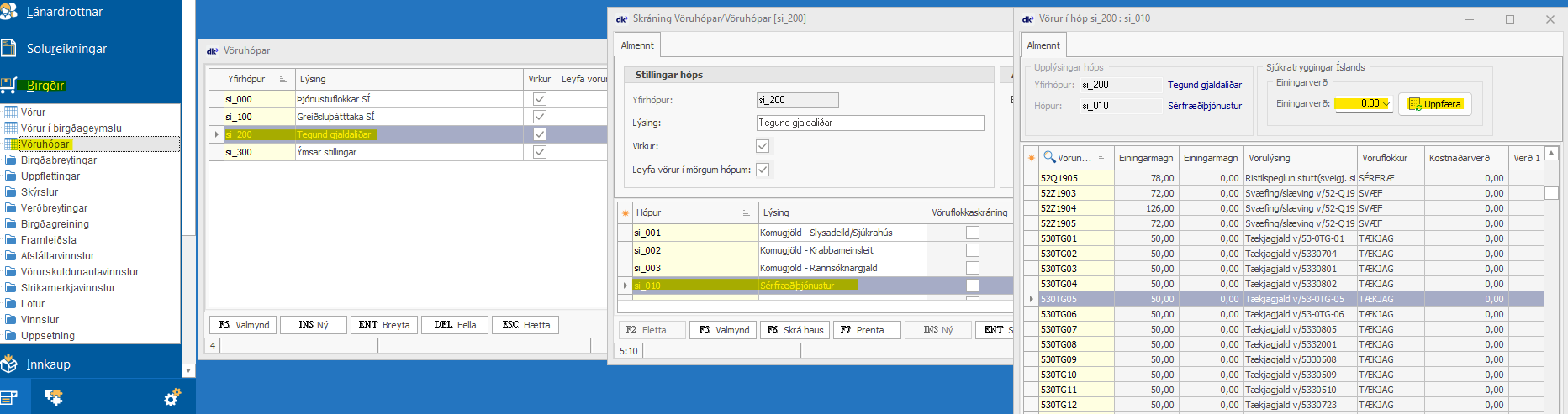Click the orange star icon in Hópur grid header
The image size is (1568, 414).
(x=625, y=213)
